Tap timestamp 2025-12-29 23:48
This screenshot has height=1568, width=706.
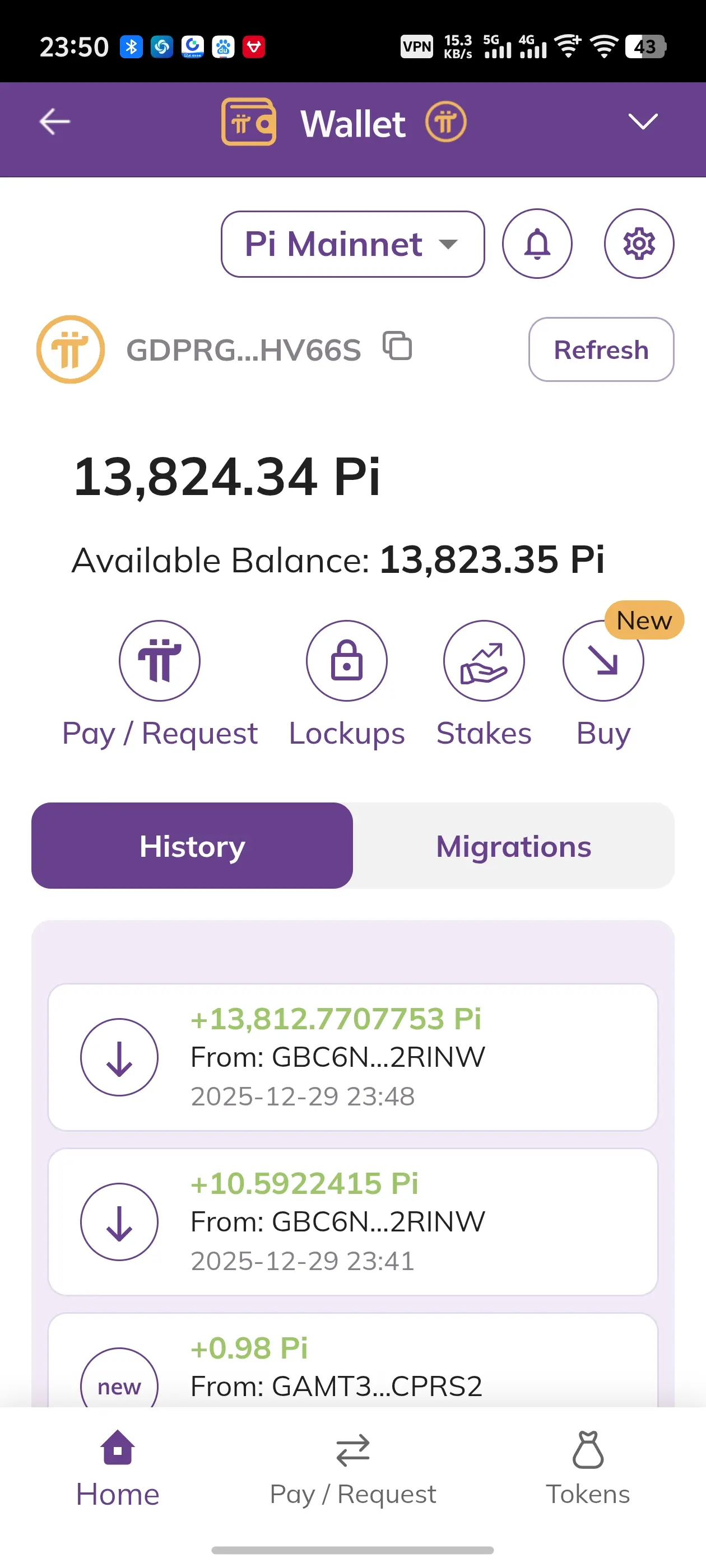pos(303,1096)
